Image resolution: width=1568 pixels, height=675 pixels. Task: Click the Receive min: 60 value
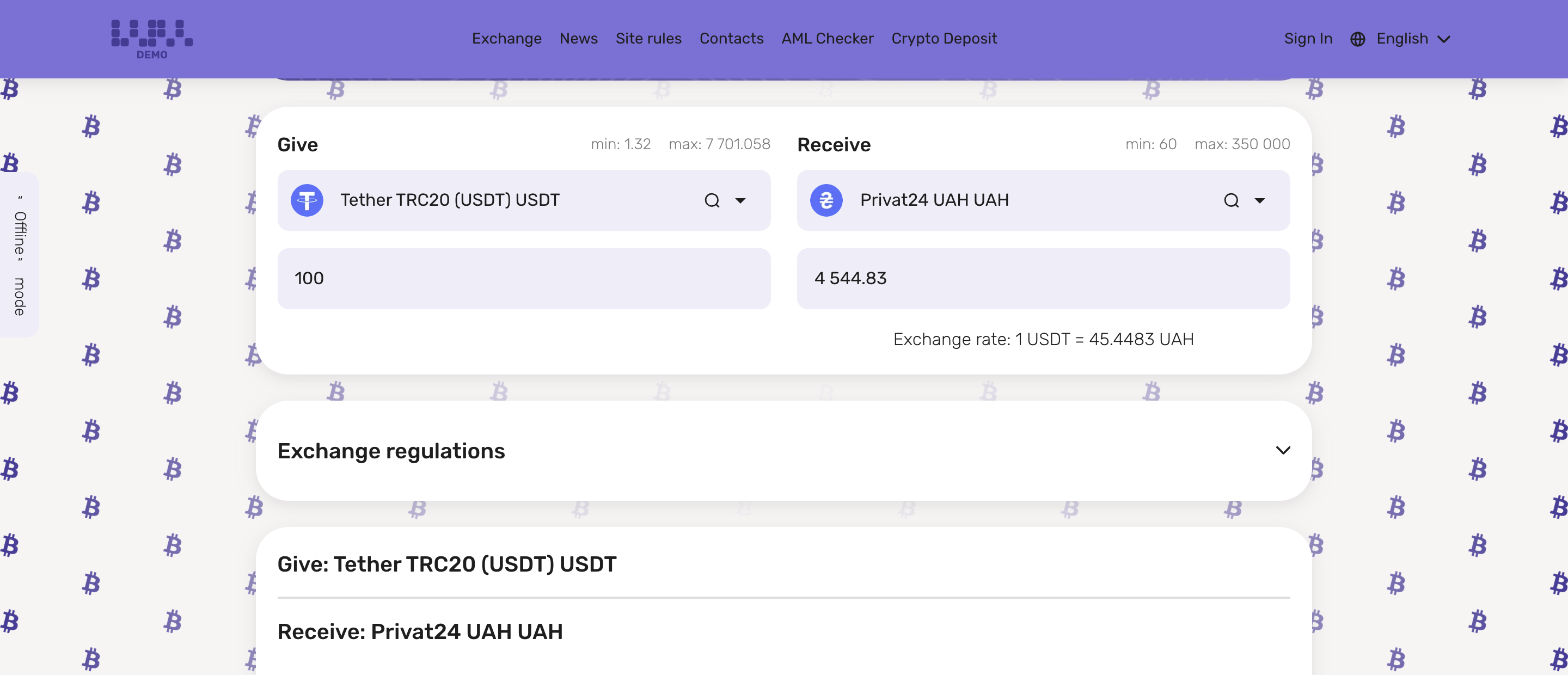1150,144
